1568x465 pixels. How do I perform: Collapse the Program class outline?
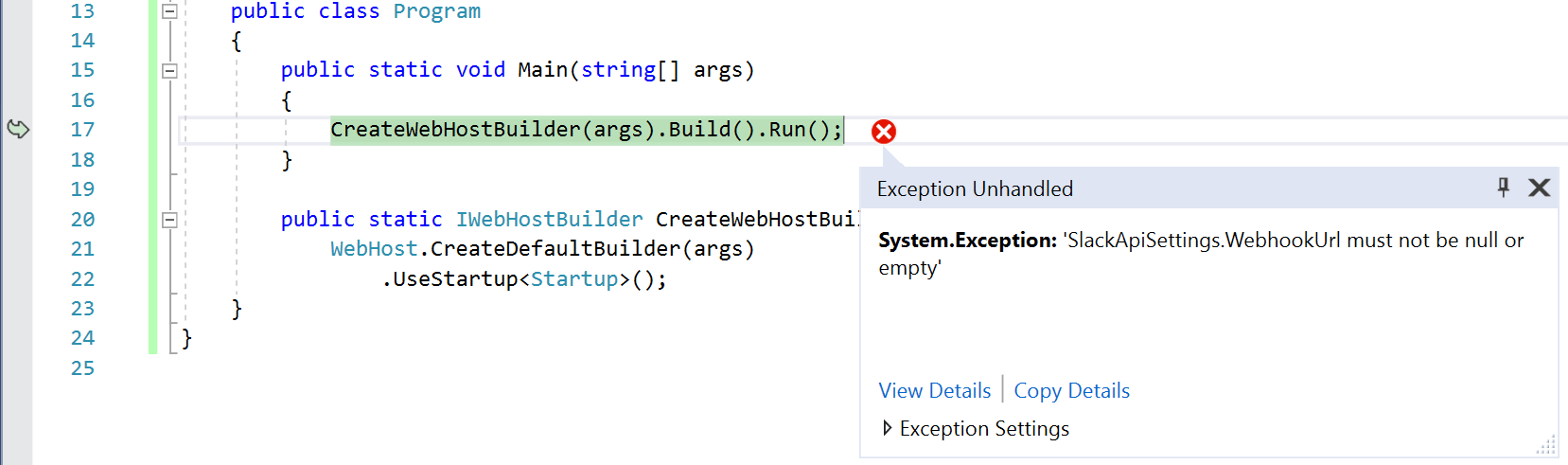point(169,11)
